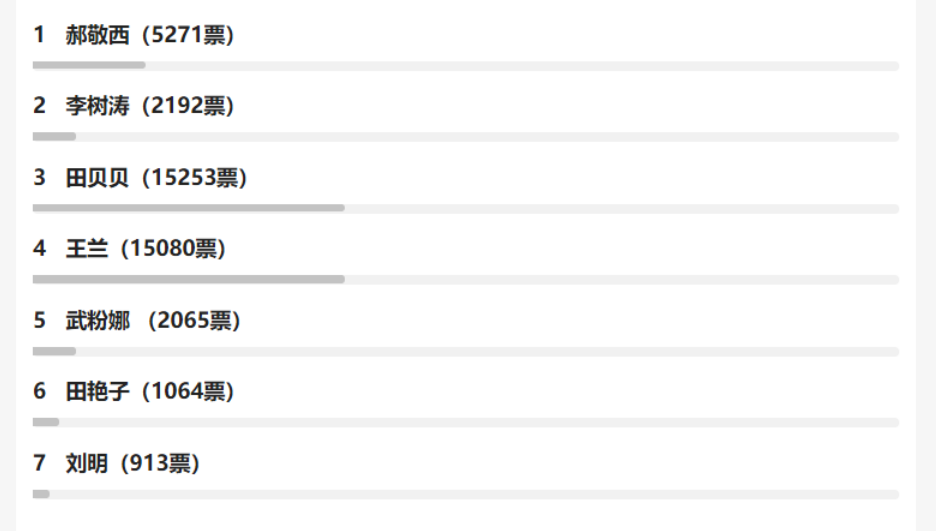Select the 田艳子 entry label
This screenshot has height=531, width=936.
click(x=98, y=392)
